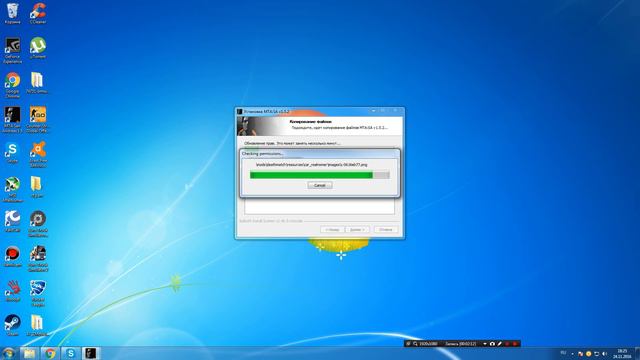Open the folder icon next to Chrome shortcut
The height and width of the screenshot is (360, 640).
(37, 83)
